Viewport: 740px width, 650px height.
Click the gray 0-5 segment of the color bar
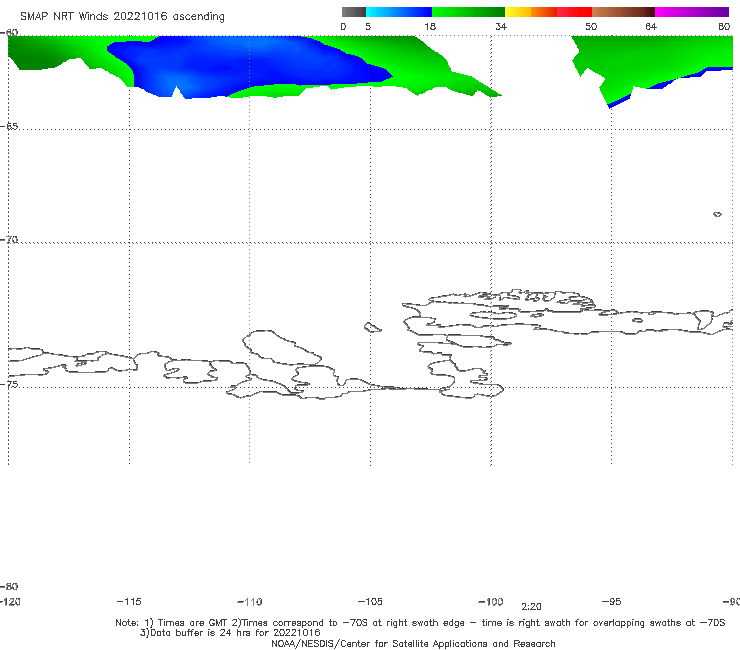[x=354, y=12]
